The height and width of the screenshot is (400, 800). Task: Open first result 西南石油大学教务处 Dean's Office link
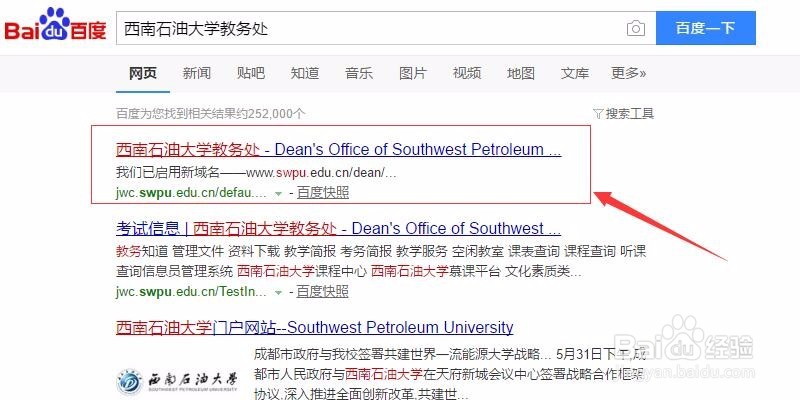coord(338,149)
